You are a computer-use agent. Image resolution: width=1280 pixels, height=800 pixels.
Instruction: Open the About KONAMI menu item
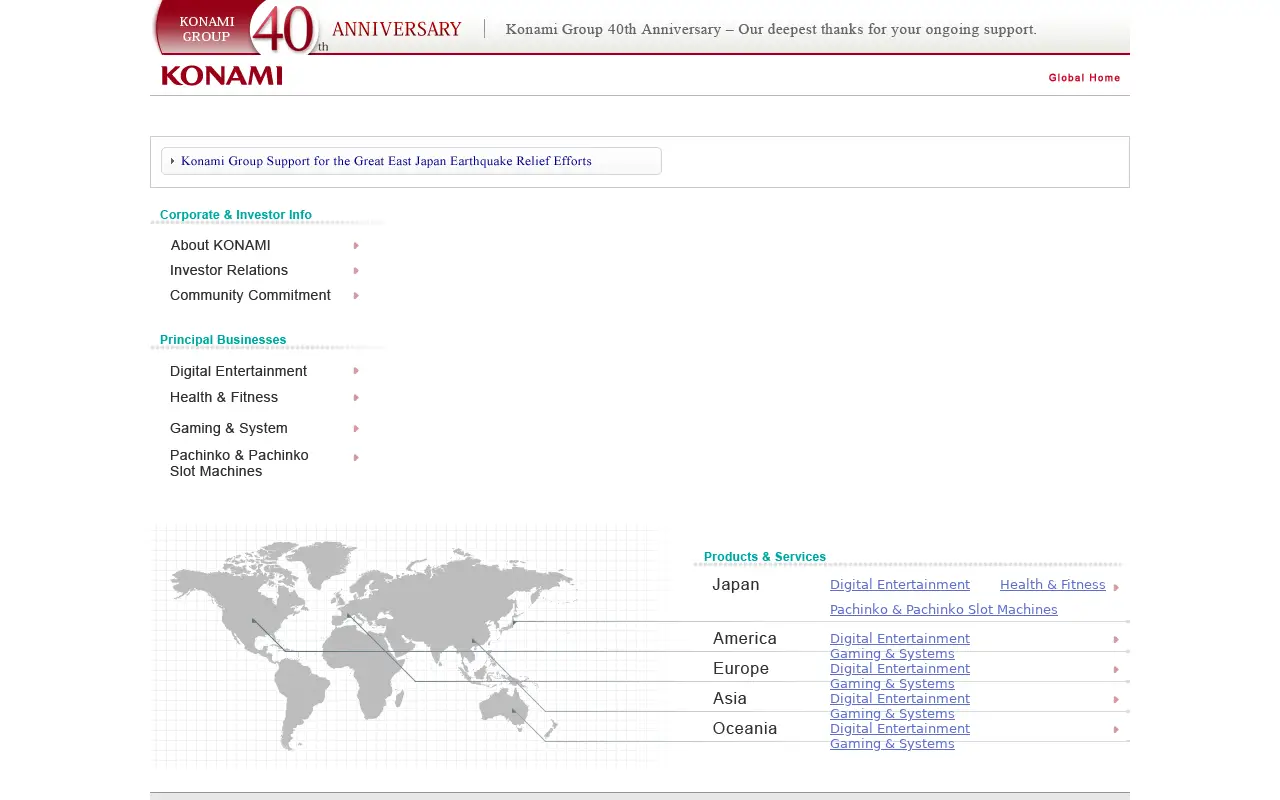tap(220, 245)
